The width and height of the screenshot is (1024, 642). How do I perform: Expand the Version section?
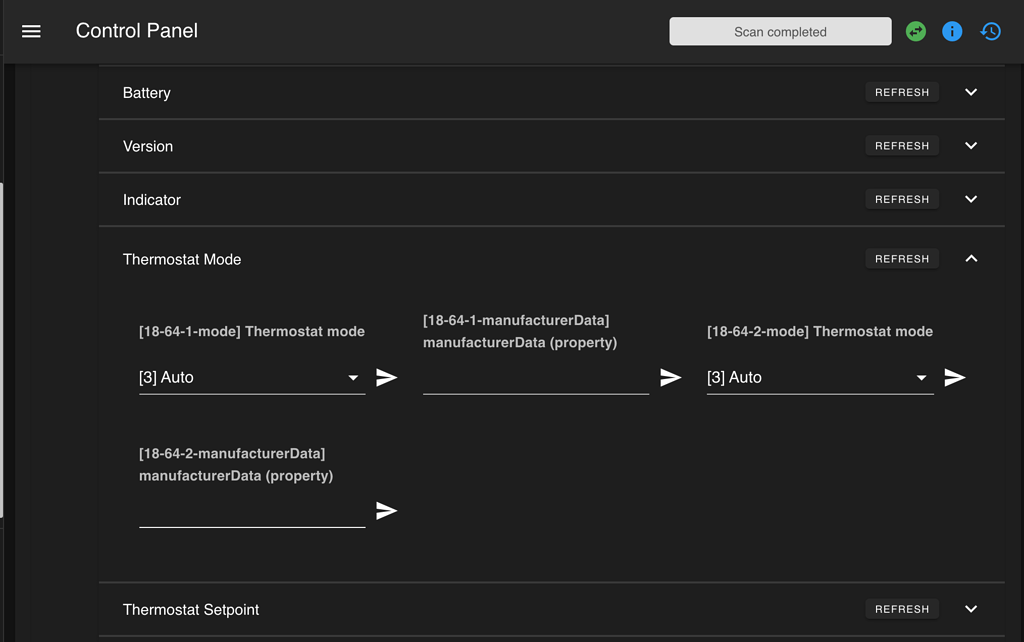[971, 145]
